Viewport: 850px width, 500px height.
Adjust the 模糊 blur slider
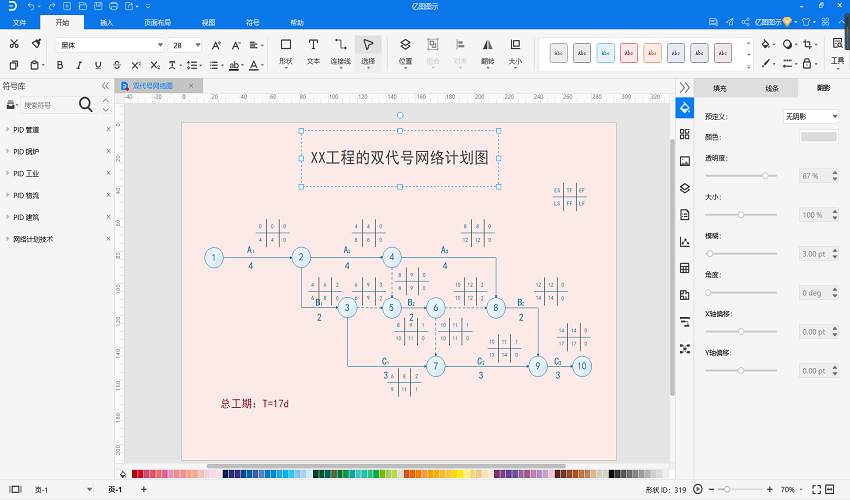pyautogui.click(x=740, y=254)
